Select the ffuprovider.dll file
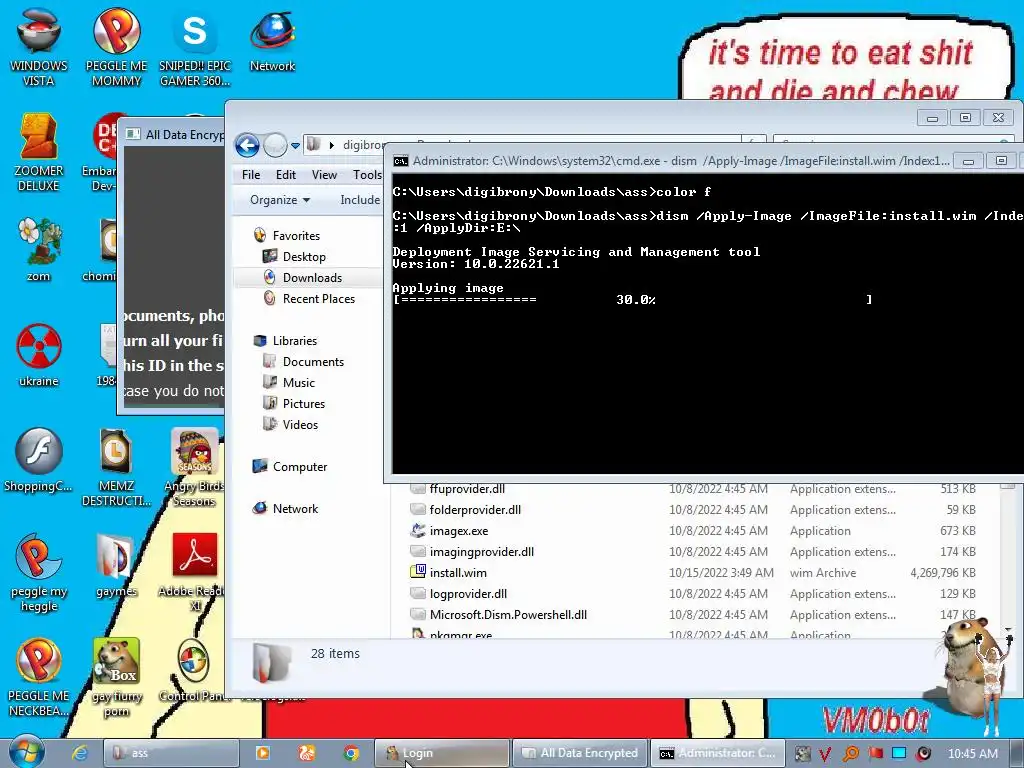Viewport: 1024px width, 768px height. point(467,489)
